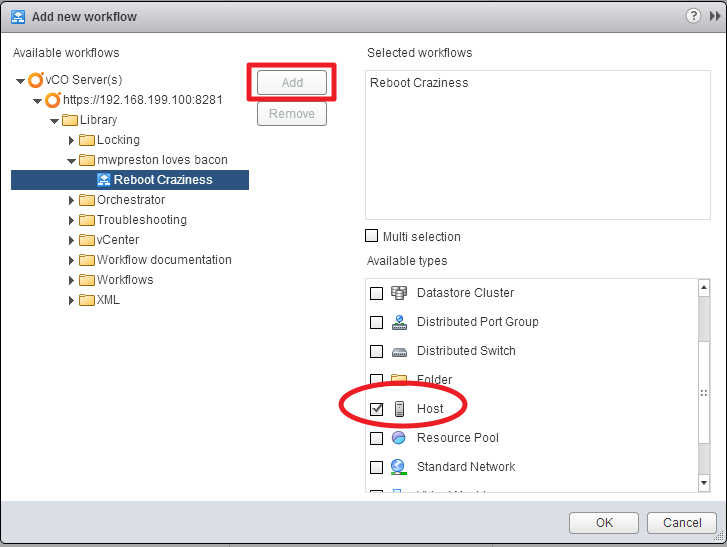The width and height of the screenshot is (727, 547).
Task: Click the Distributed Switch icon
Action: [x=399, y=352]
